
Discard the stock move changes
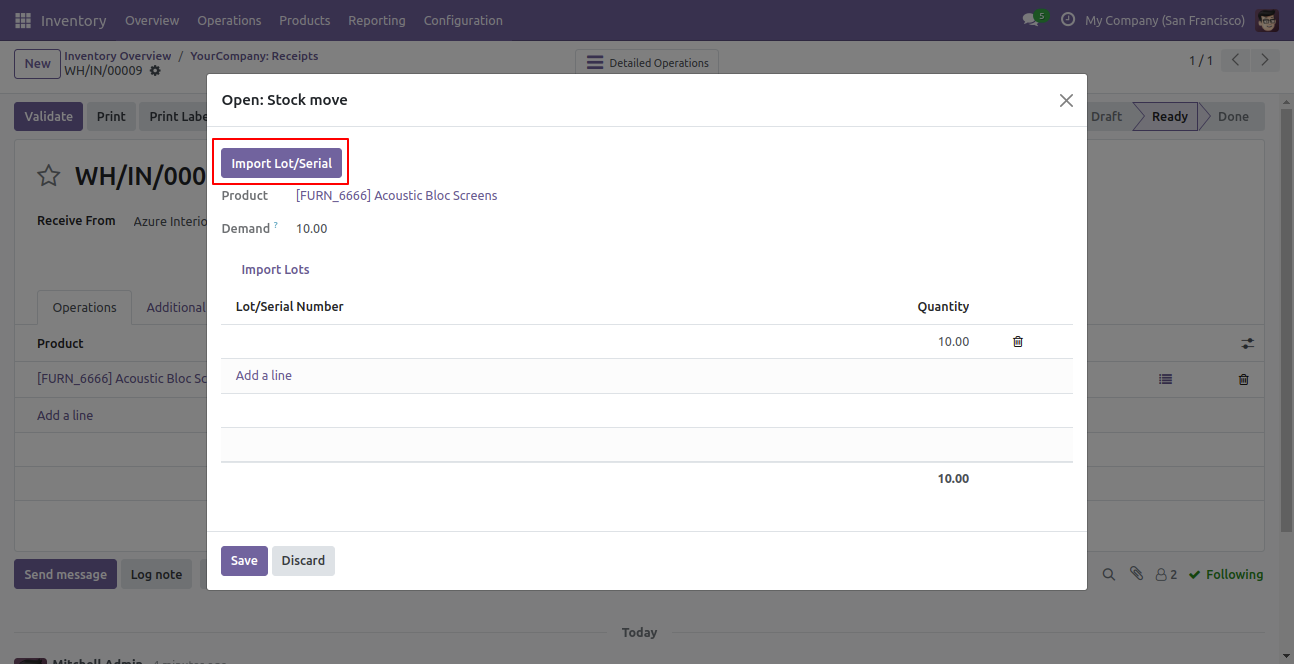(303, 561)
